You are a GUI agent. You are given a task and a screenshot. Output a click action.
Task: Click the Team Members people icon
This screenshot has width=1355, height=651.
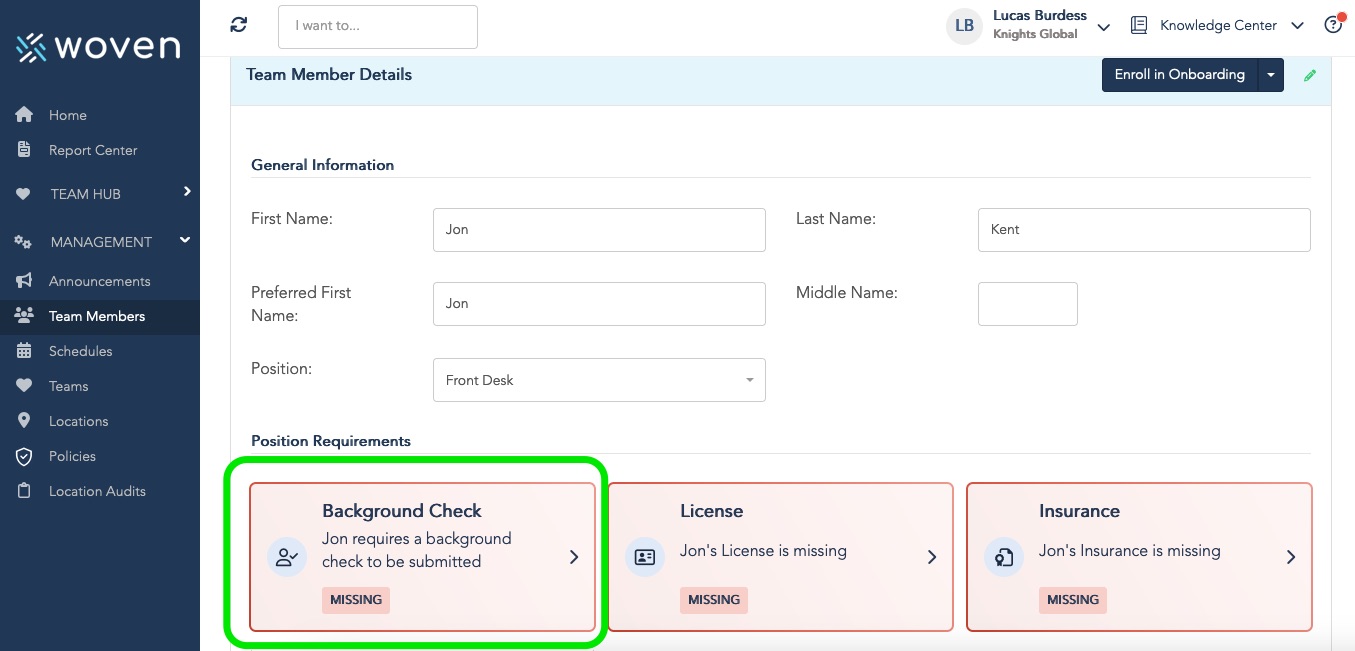point(25,316)
